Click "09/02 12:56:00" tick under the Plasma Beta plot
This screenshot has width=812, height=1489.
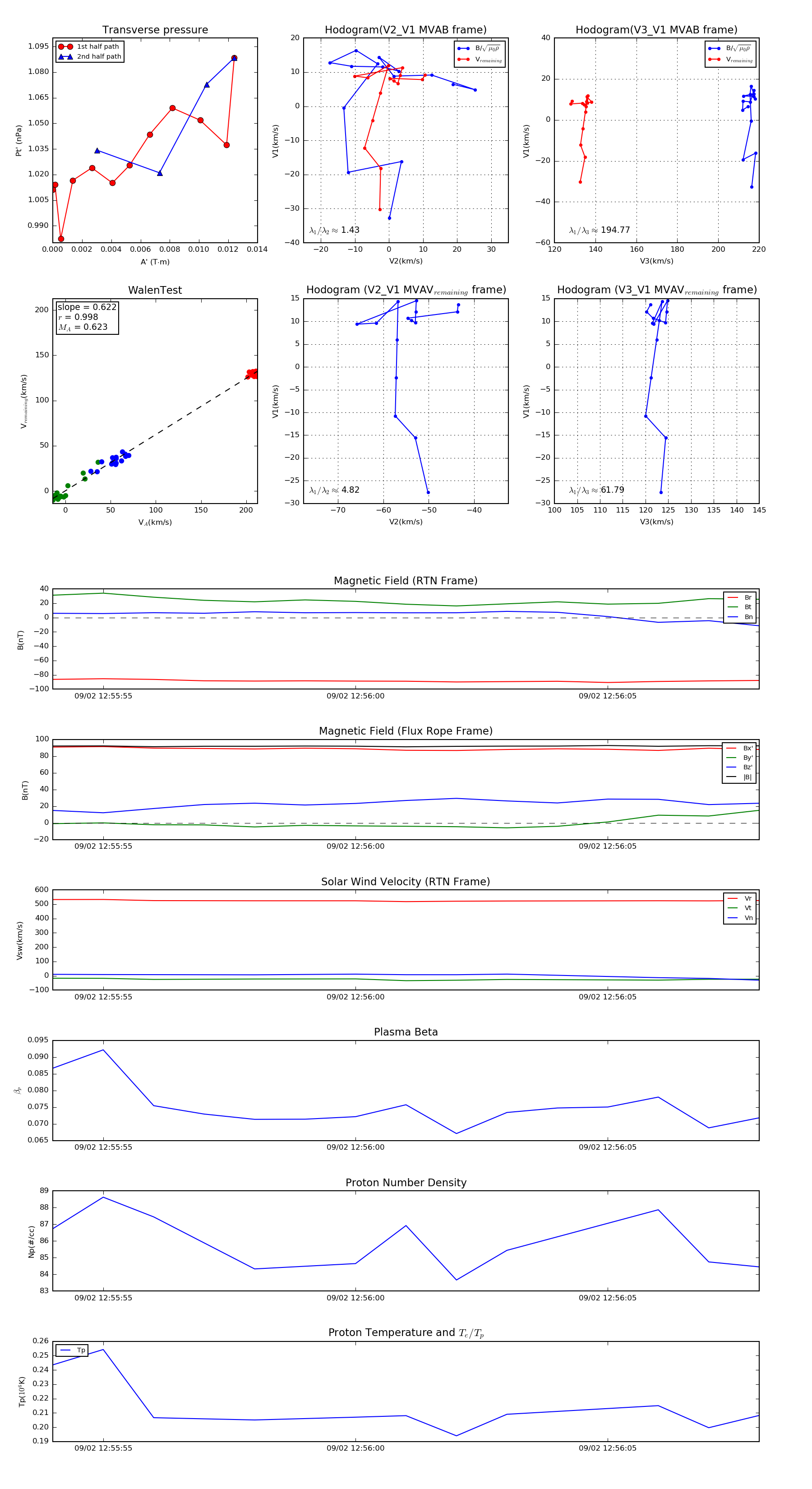(x=355, y=1147)
